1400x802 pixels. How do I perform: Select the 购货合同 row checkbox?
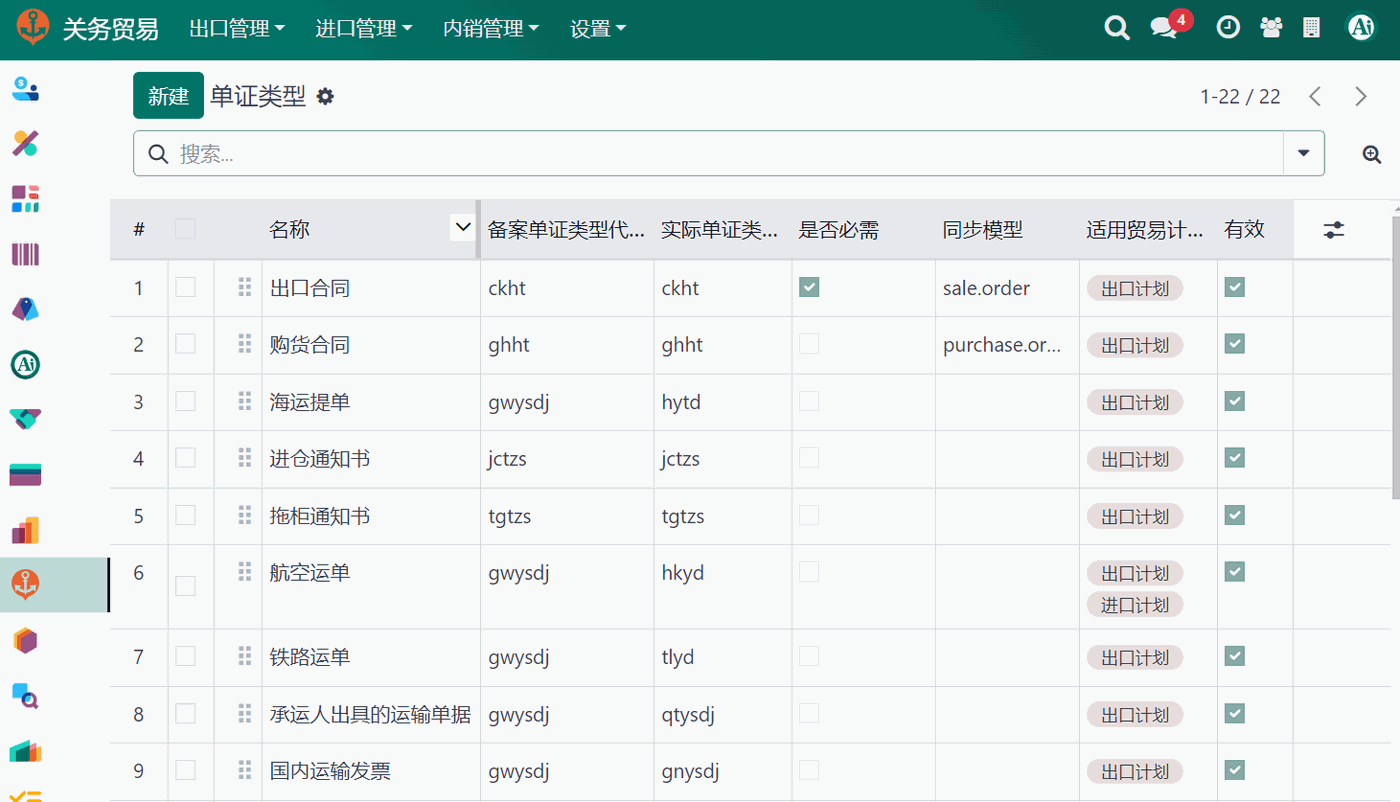tap(185, 344)
